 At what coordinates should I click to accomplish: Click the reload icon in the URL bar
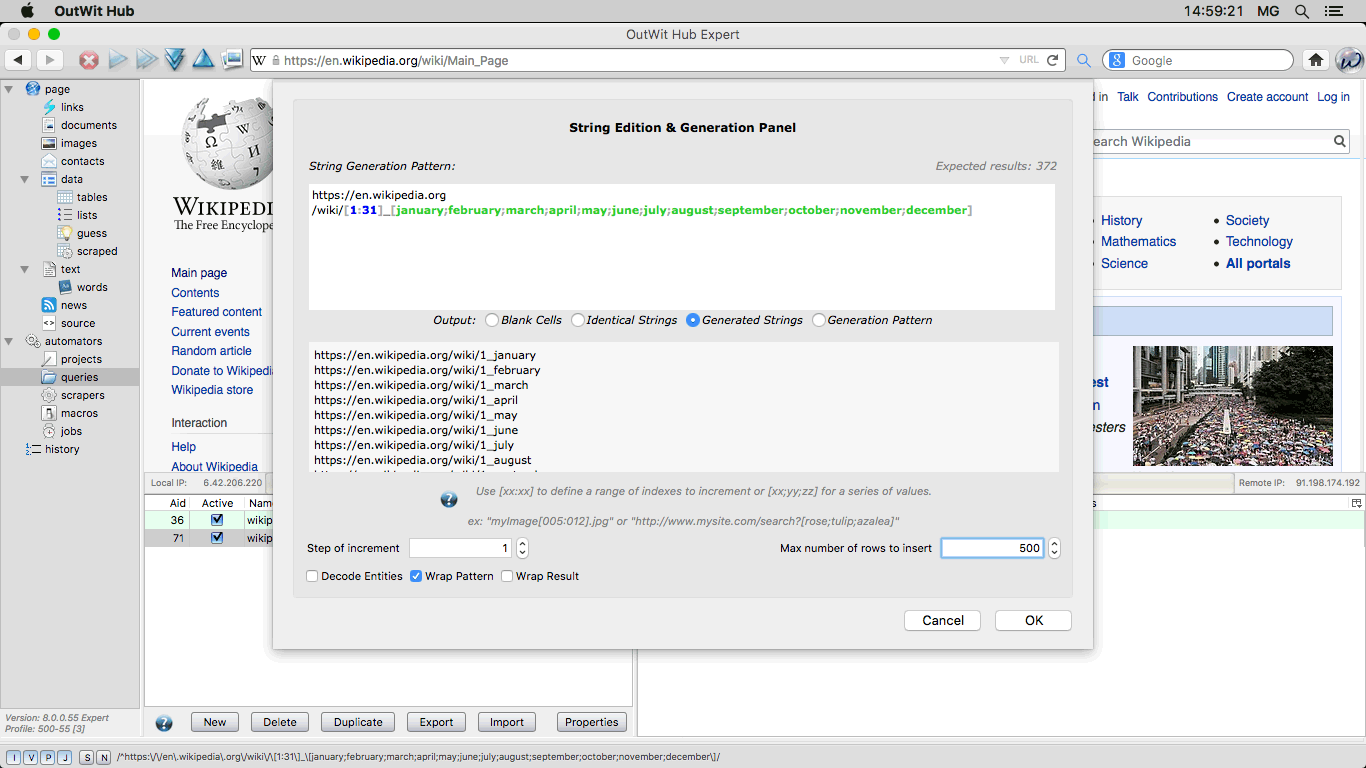click(1053, 60)
